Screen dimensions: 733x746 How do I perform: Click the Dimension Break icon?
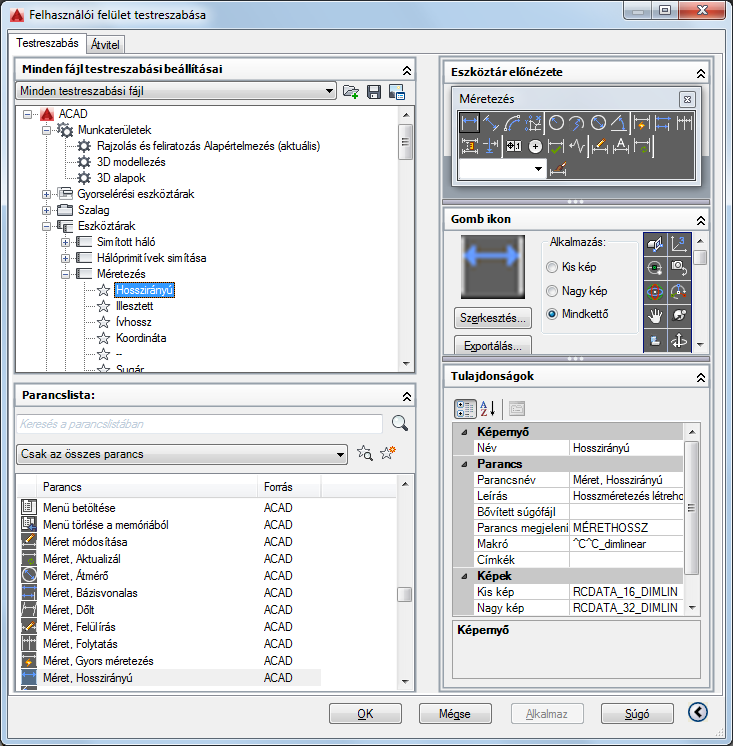[490, 146]
